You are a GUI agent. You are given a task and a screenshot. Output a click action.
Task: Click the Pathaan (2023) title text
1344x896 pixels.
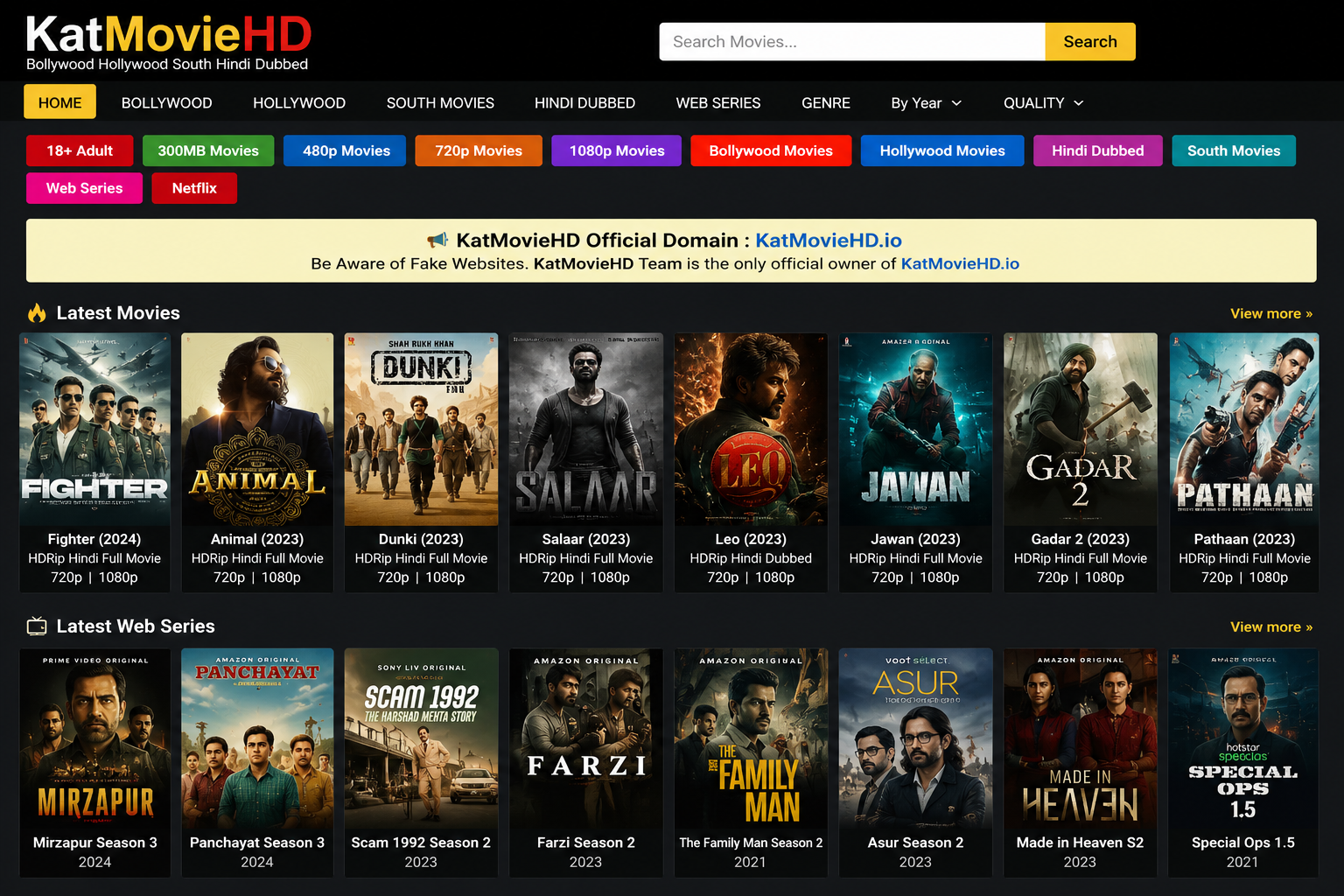click(1244, 539)
